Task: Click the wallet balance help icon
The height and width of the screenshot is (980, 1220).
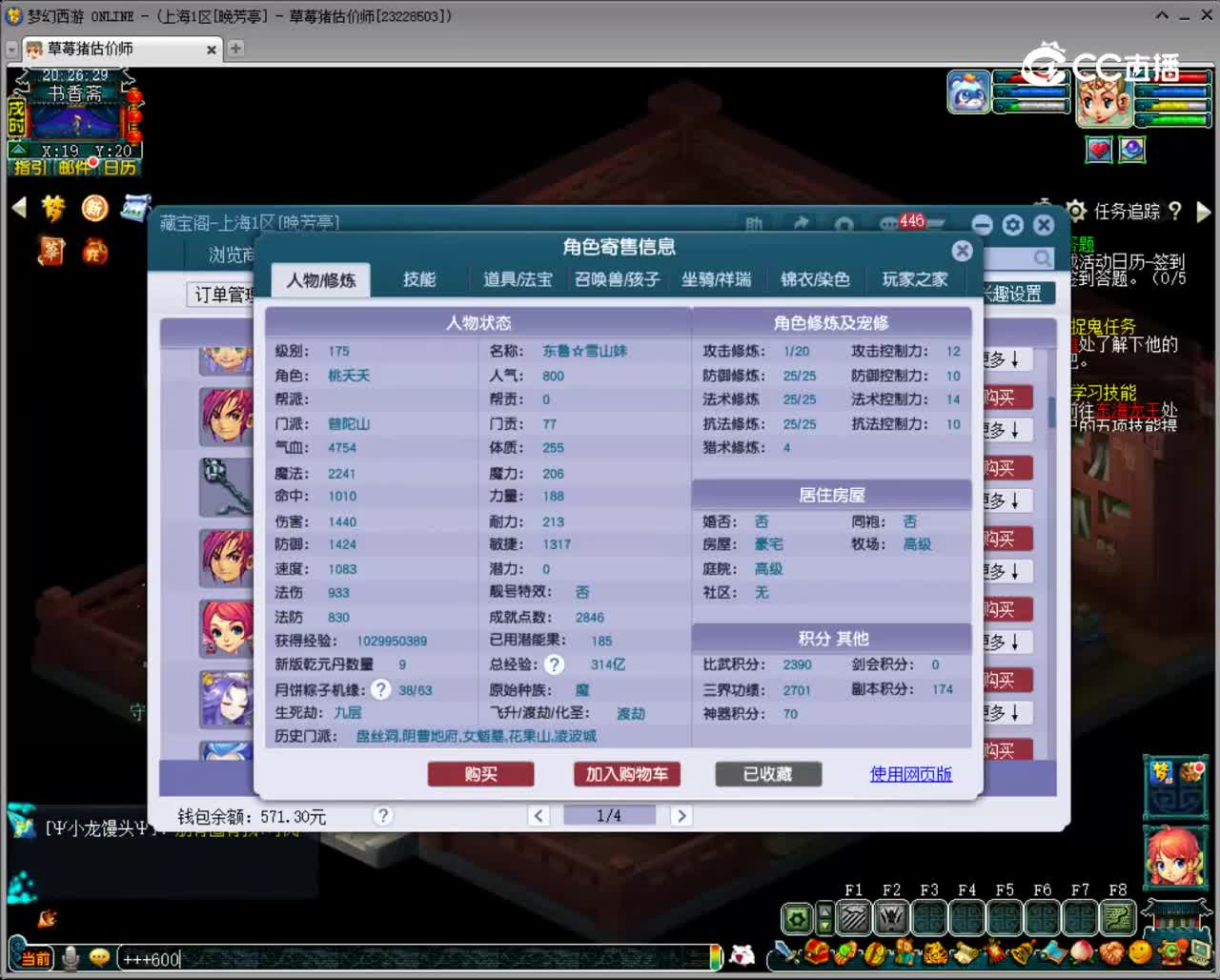Action: [383, 815]
